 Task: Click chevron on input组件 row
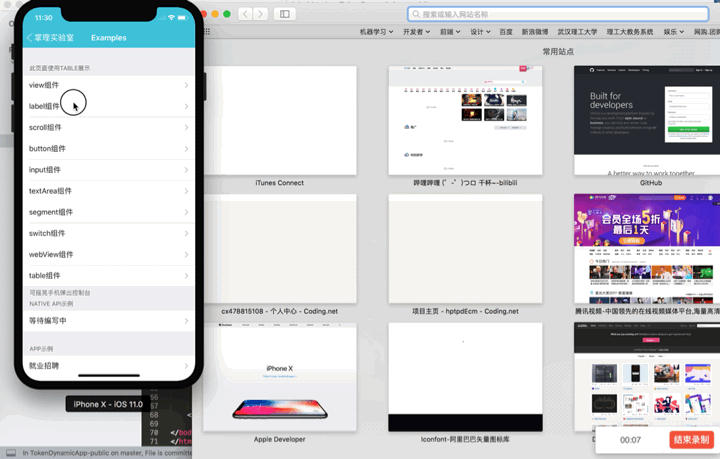click(186, 170)
